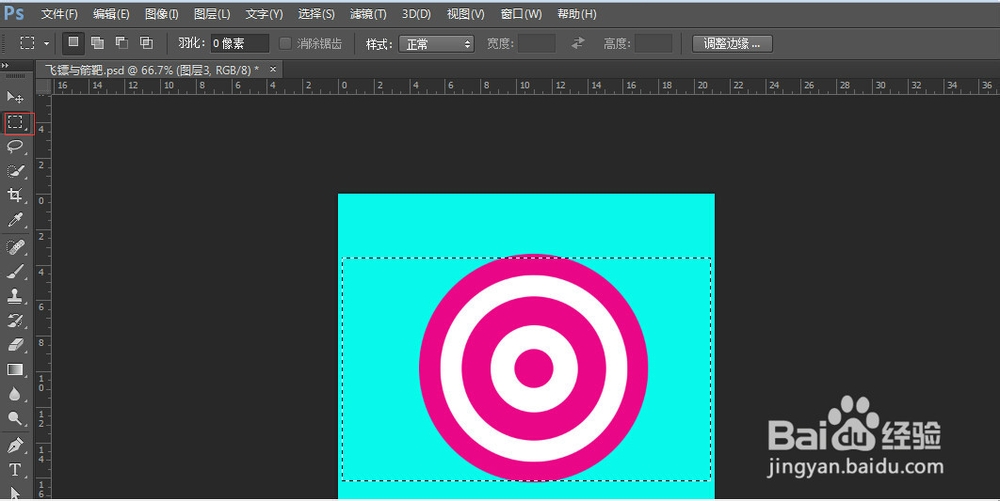The image size is (1000, 501).
Task: Select the History Brush tool
Action: point(15,321)
